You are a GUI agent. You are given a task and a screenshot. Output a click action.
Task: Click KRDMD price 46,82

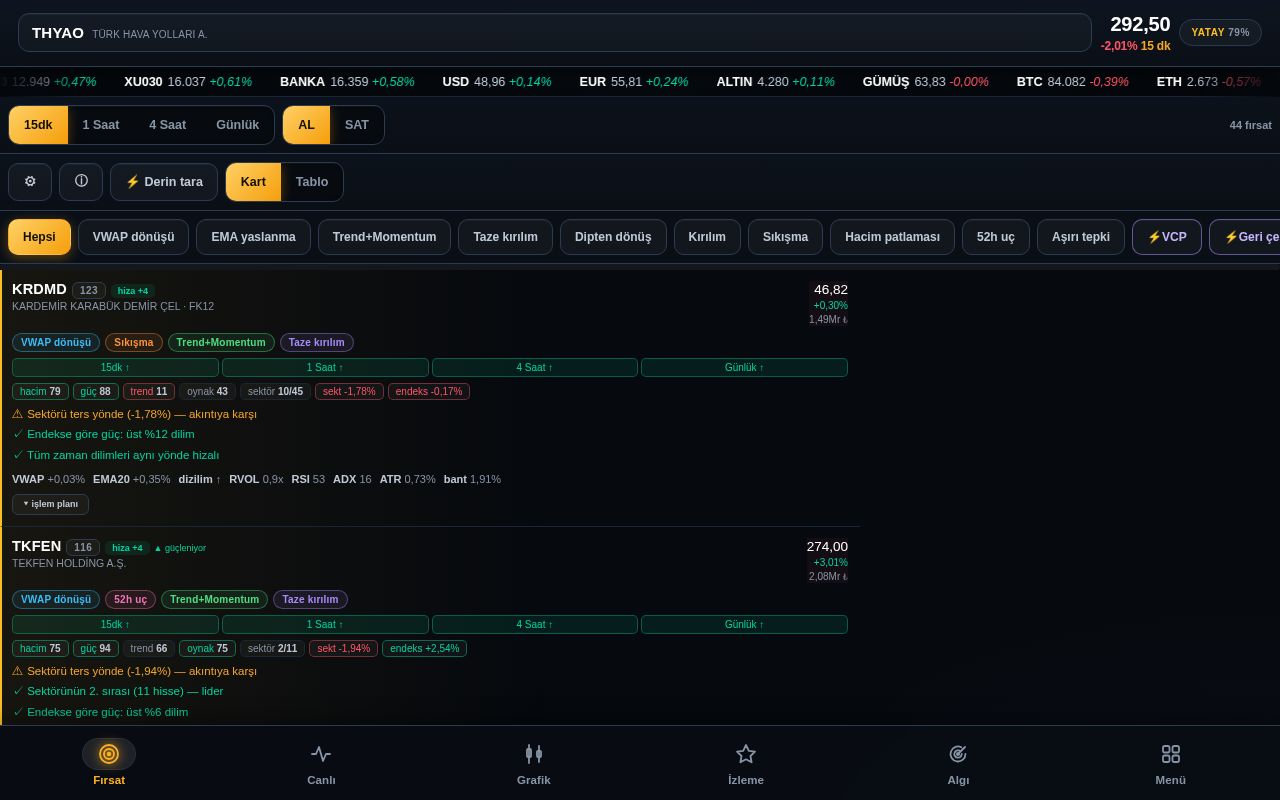pos(830,289)
